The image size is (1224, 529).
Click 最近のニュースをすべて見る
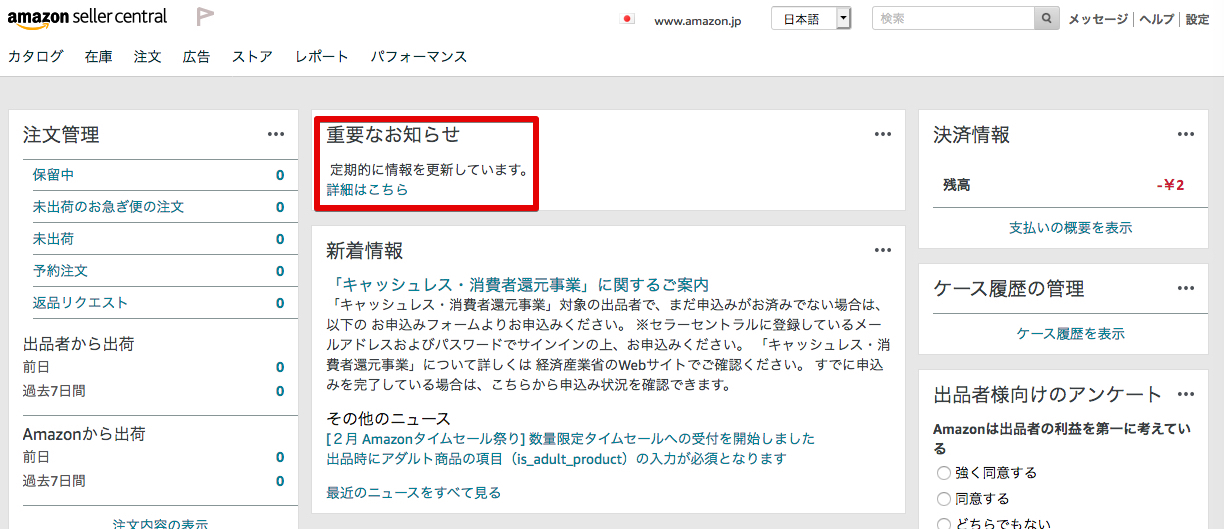(x=413, y=492)
